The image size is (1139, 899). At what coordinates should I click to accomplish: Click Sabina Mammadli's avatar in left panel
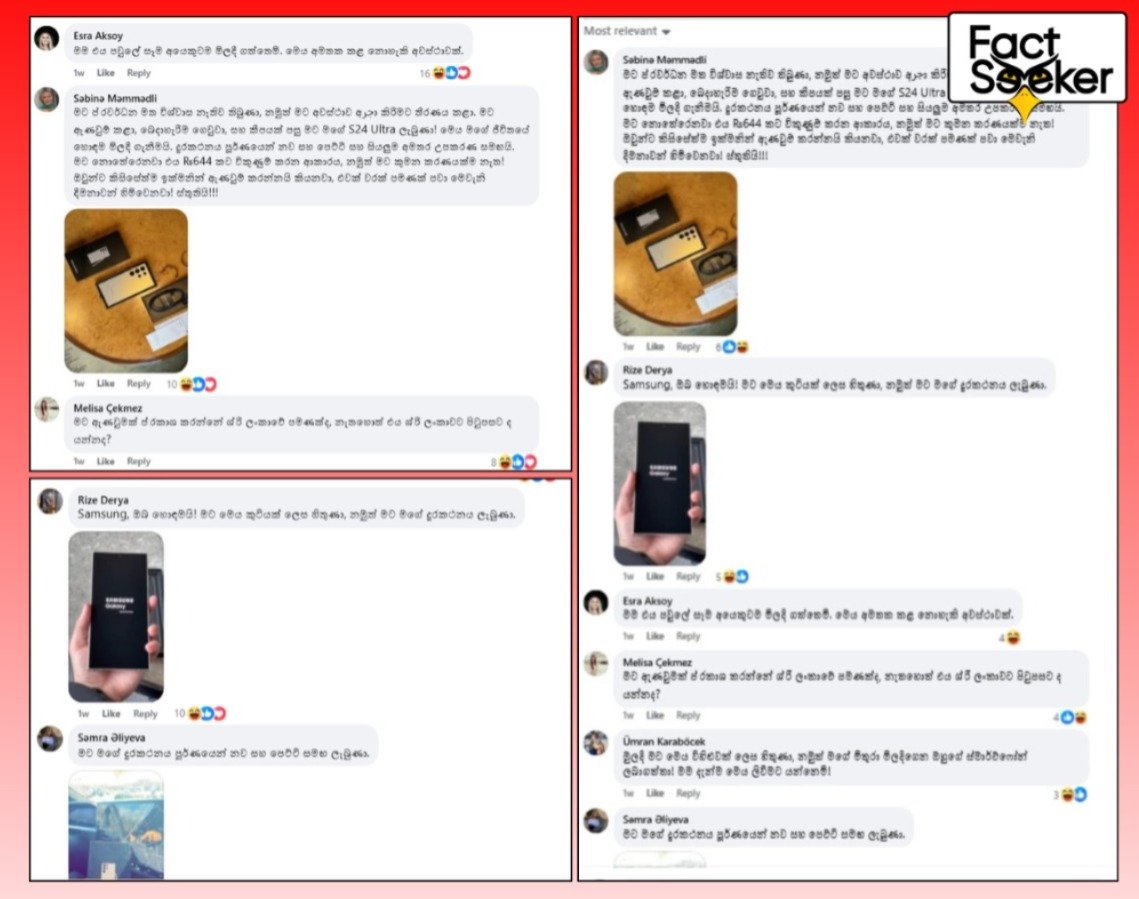[47, 99]
